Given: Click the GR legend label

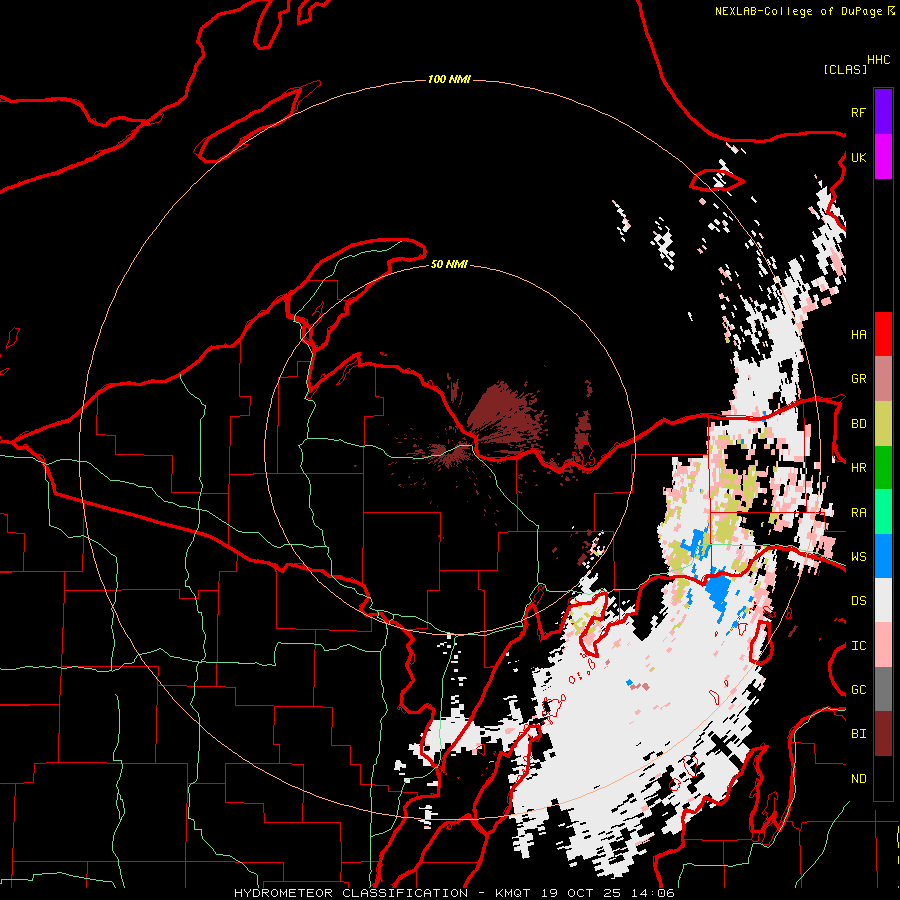Looking at the screenshot, I should [859, 379].
